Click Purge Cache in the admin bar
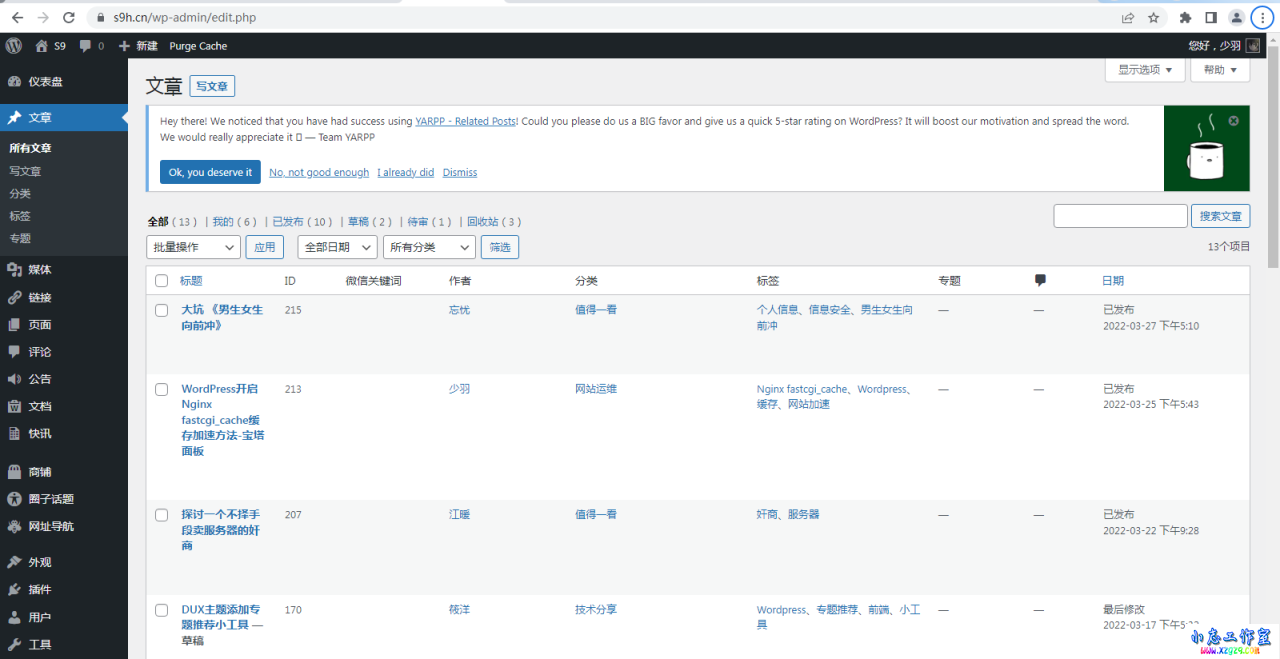The height and width of the screenshot is (659, 1280). (x=197, y=45)
